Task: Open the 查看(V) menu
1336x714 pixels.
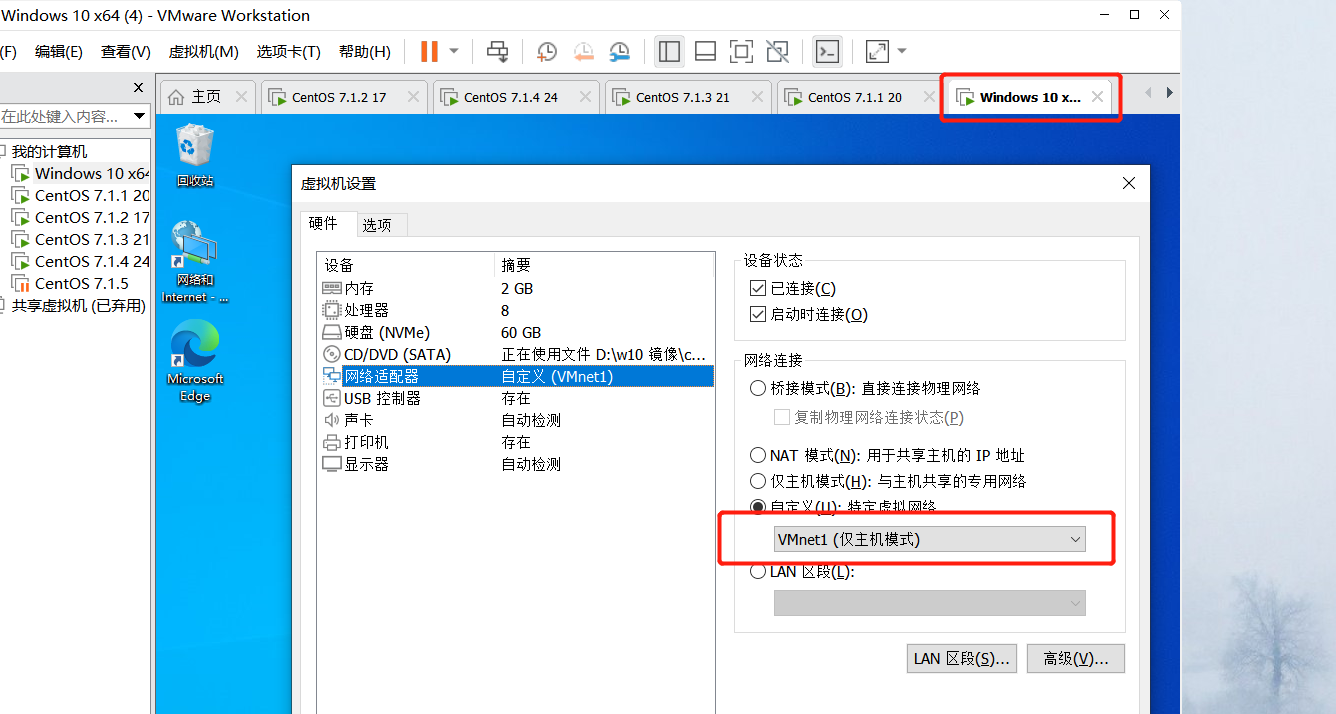Action: 126,51
